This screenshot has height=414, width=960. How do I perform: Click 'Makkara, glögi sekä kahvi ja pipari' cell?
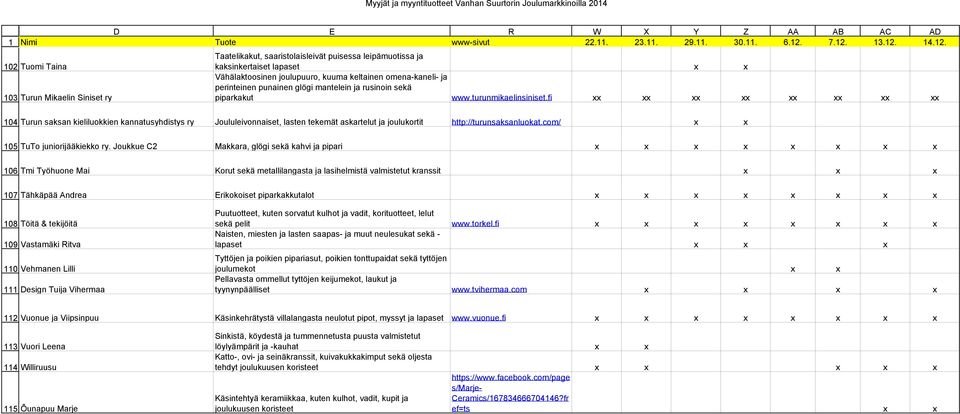point(331,140)
